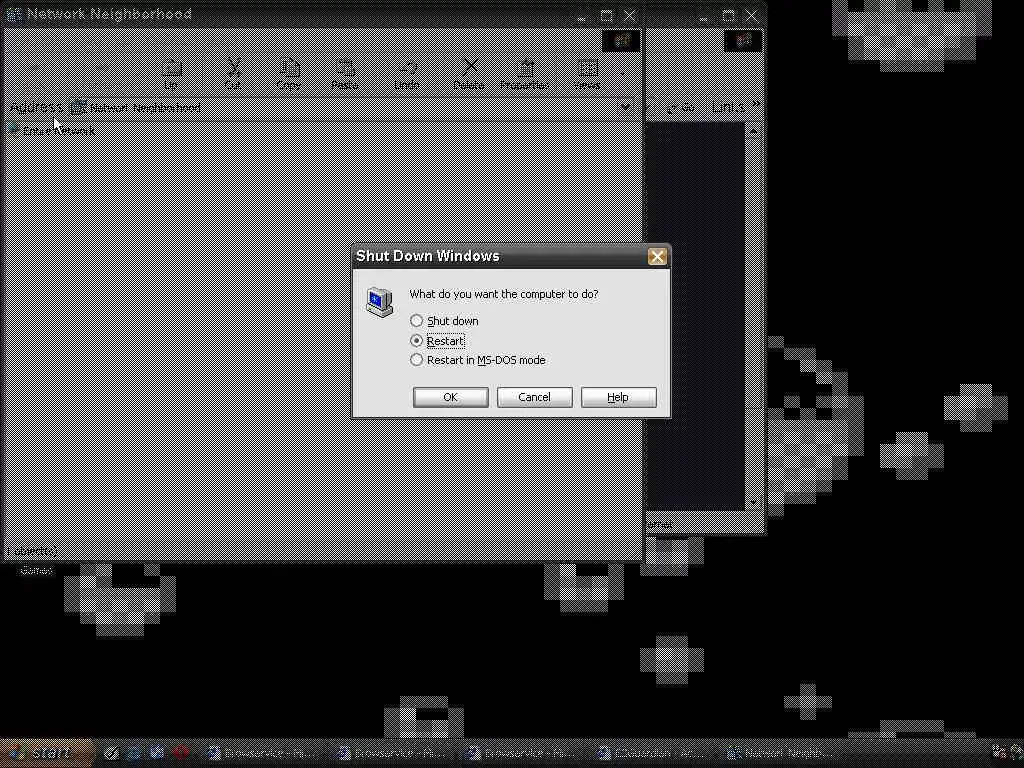Click the scroll down arrow in back window
The width and height of the screenshot is (1024, 768).
pos(753,502)
